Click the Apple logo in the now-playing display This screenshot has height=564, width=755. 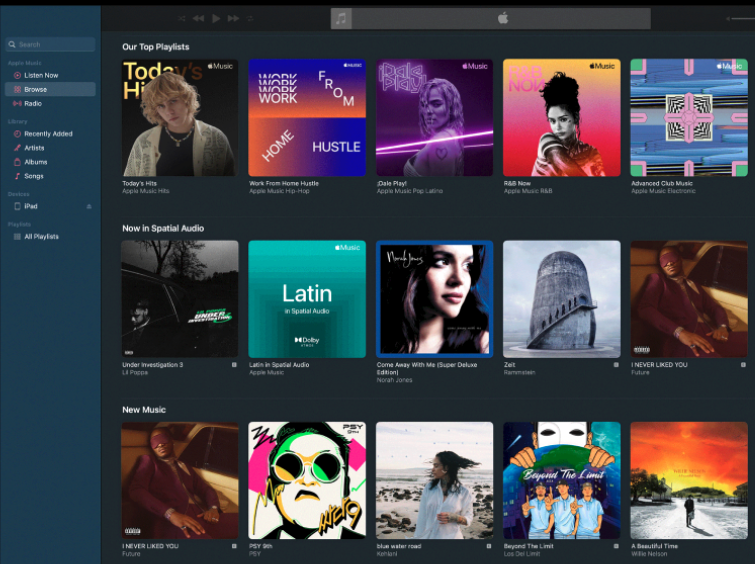[503, 19]
